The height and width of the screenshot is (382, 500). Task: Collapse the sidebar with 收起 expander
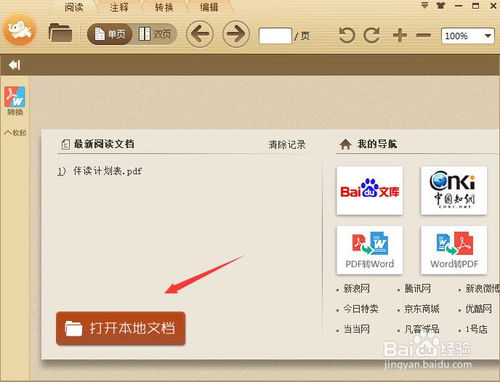(x=15, y=133)
